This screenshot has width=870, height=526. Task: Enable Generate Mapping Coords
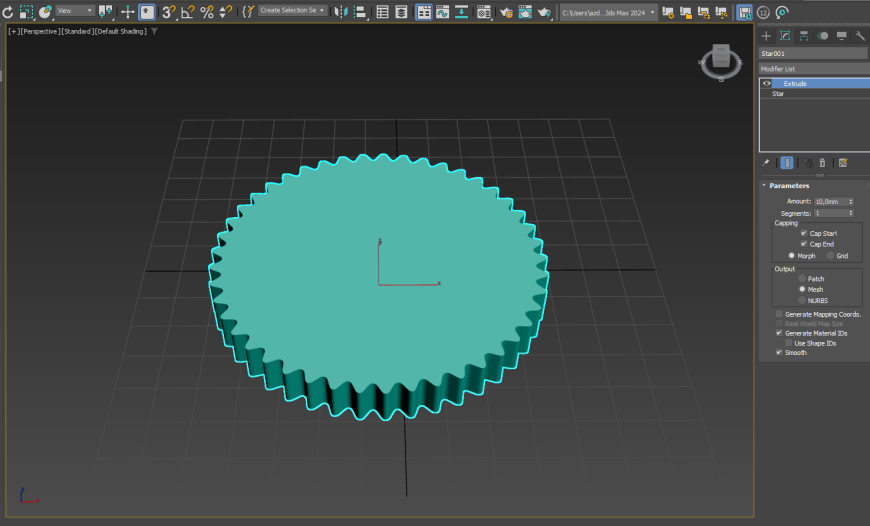coord(780,314)
